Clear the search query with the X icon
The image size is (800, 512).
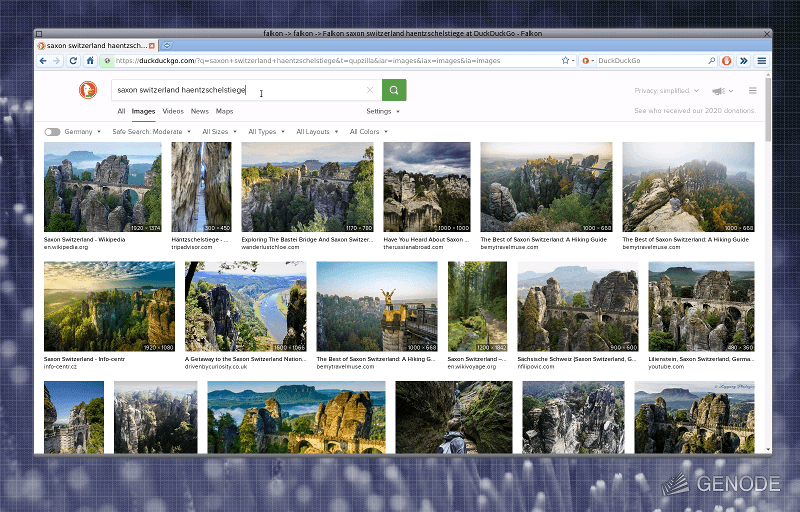click(x=370, y=90)
